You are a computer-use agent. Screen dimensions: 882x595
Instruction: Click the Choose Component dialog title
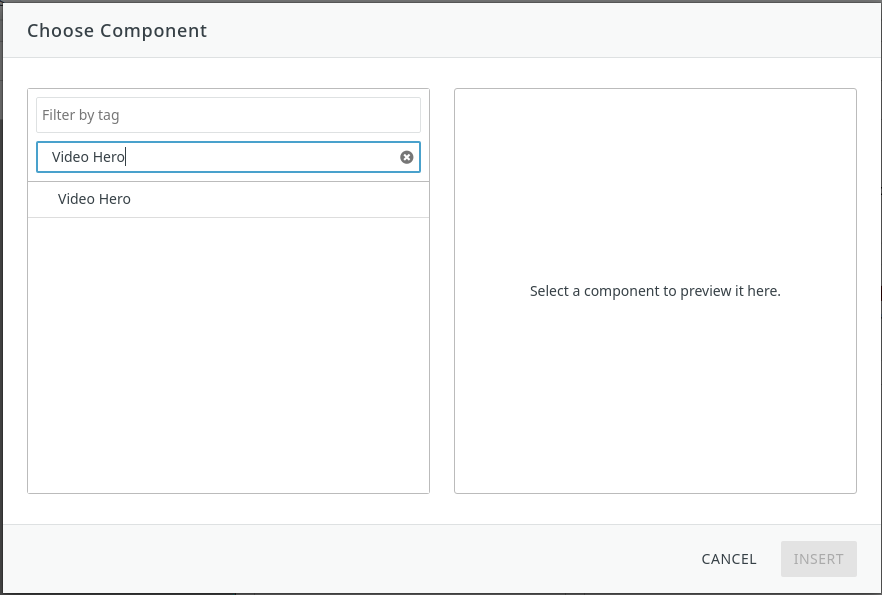tap(117, 30)
